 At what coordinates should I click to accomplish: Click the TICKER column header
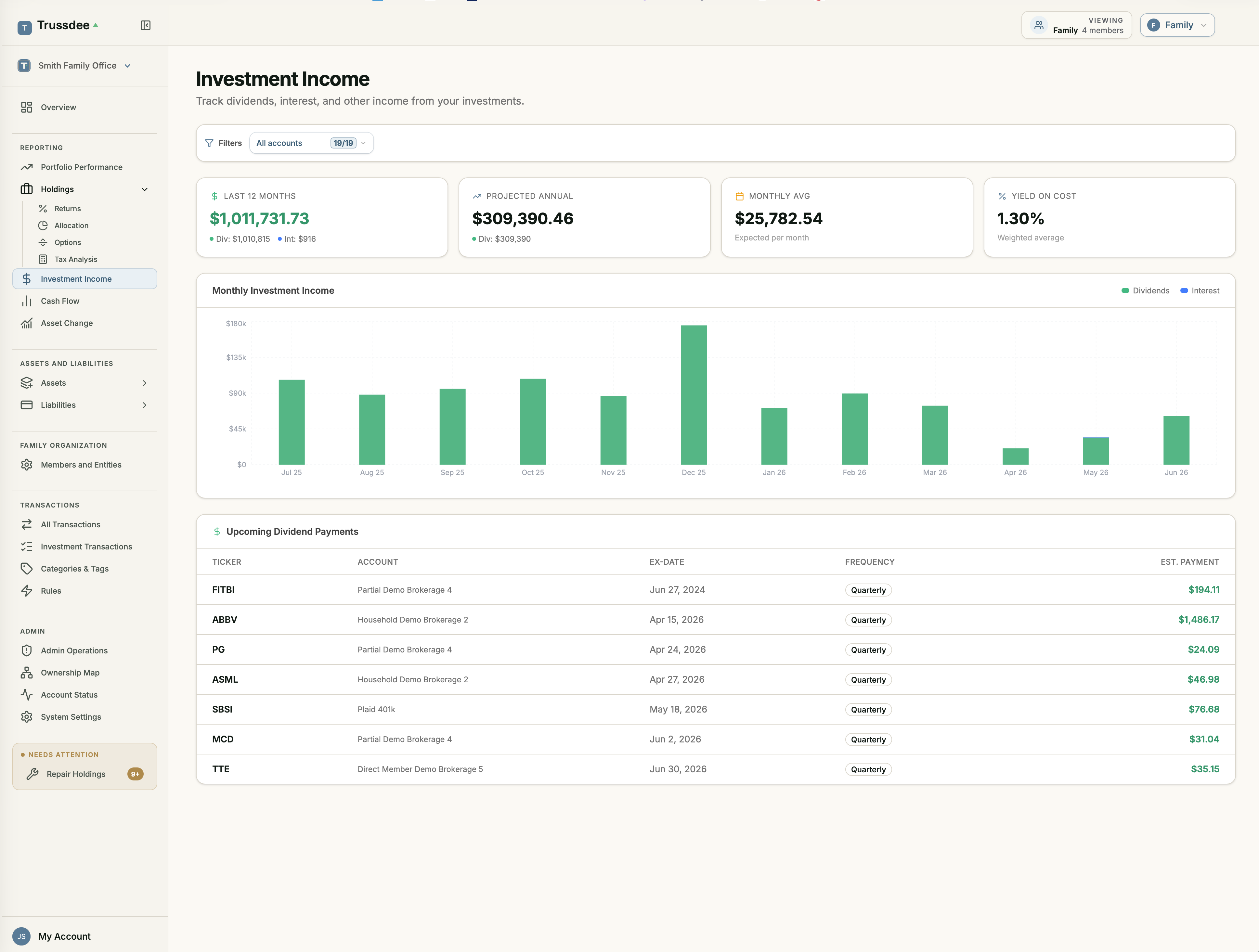(227, 562)
